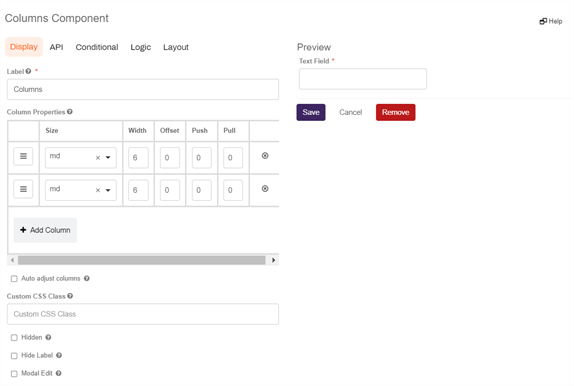Open the Conditional tab
Screen dimensions: 574x386
tap(97, 47)
